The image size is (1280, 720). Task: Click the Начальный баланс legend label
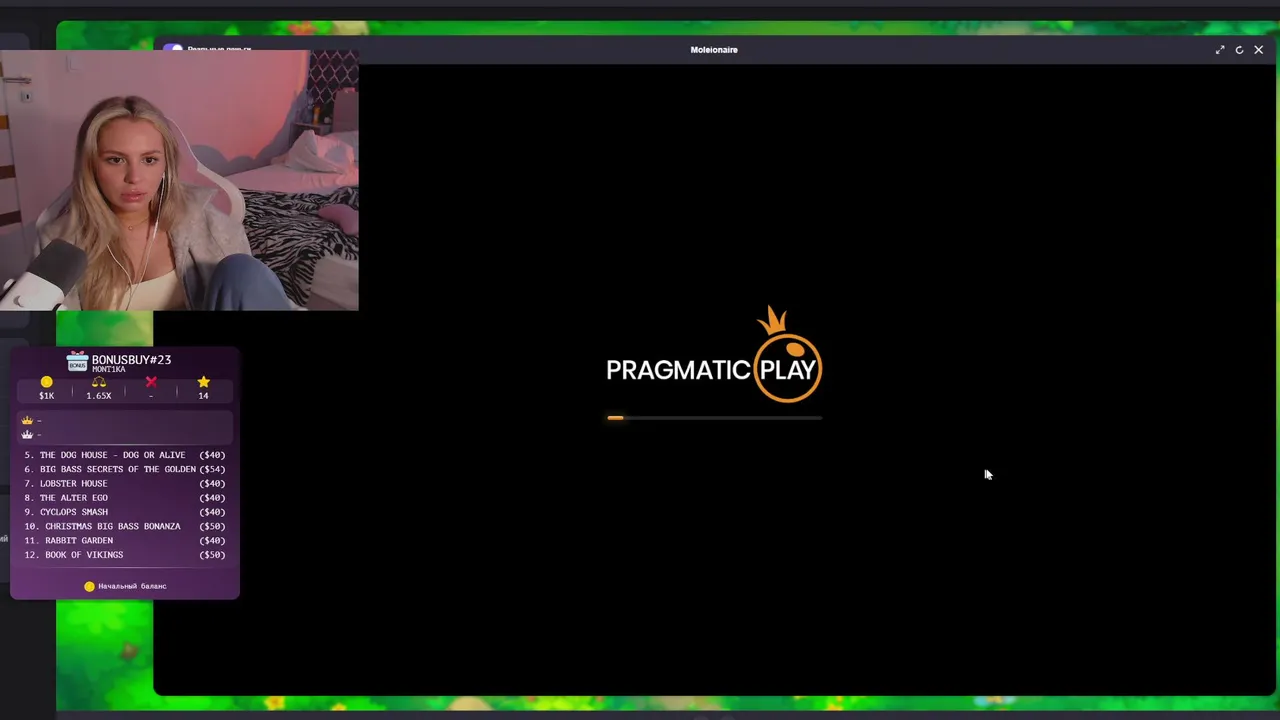coord(132,586)
